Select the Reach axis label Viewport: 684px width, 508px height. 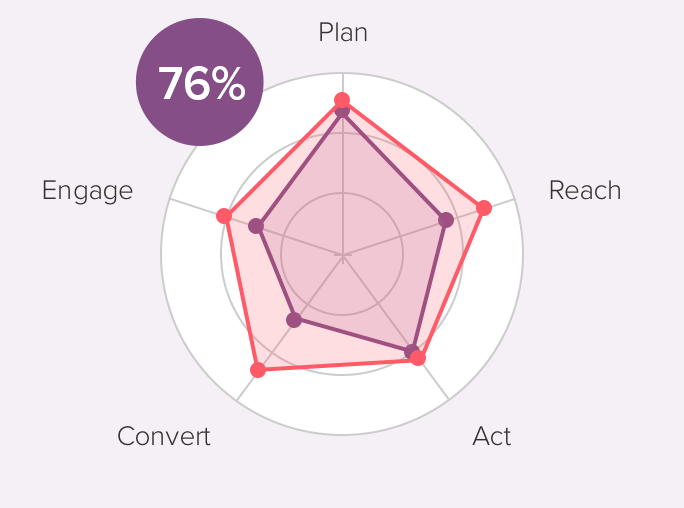click(585, 190)
